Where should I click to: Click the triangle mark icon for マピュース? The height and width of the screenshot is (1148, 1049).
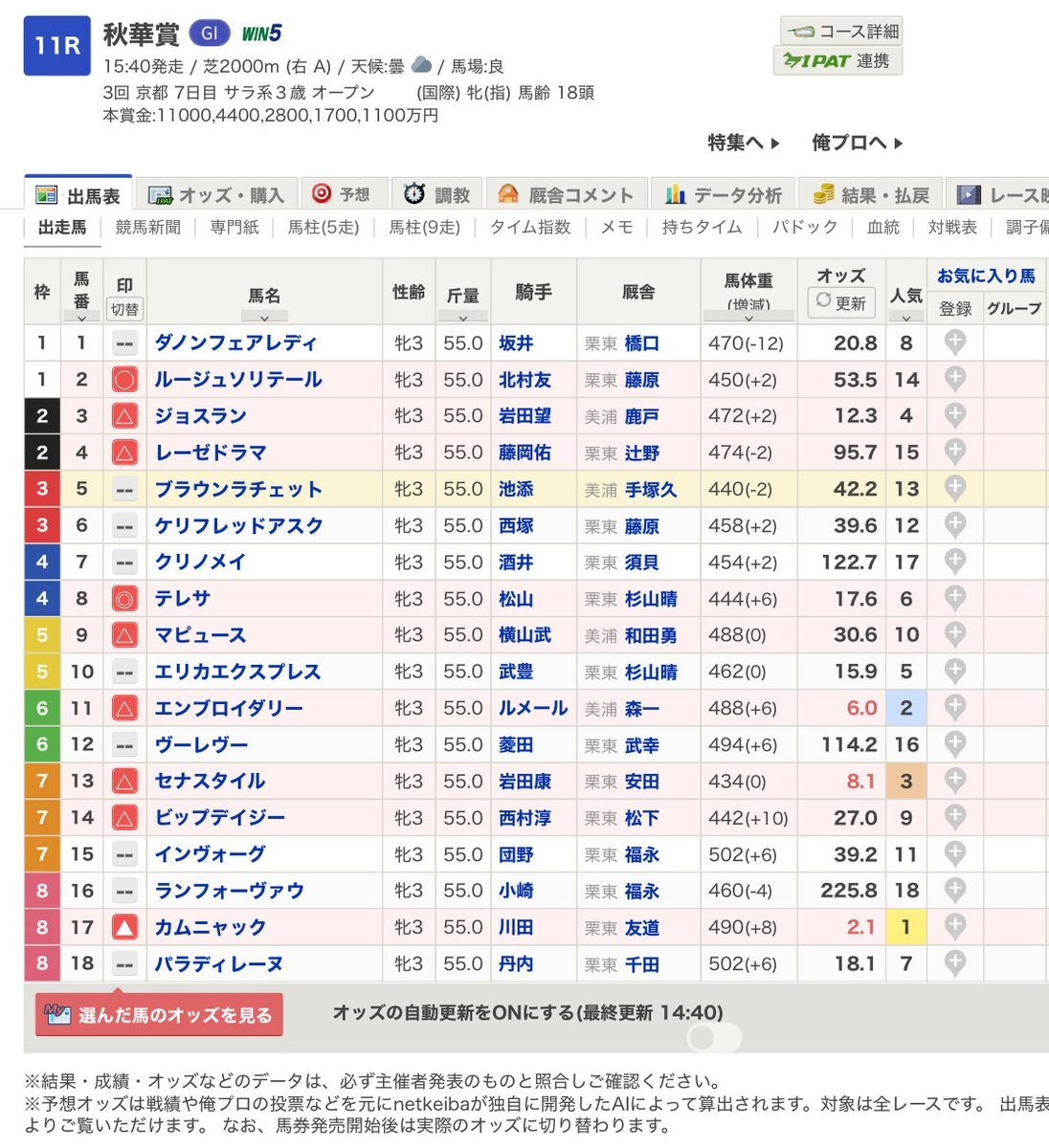124,635
